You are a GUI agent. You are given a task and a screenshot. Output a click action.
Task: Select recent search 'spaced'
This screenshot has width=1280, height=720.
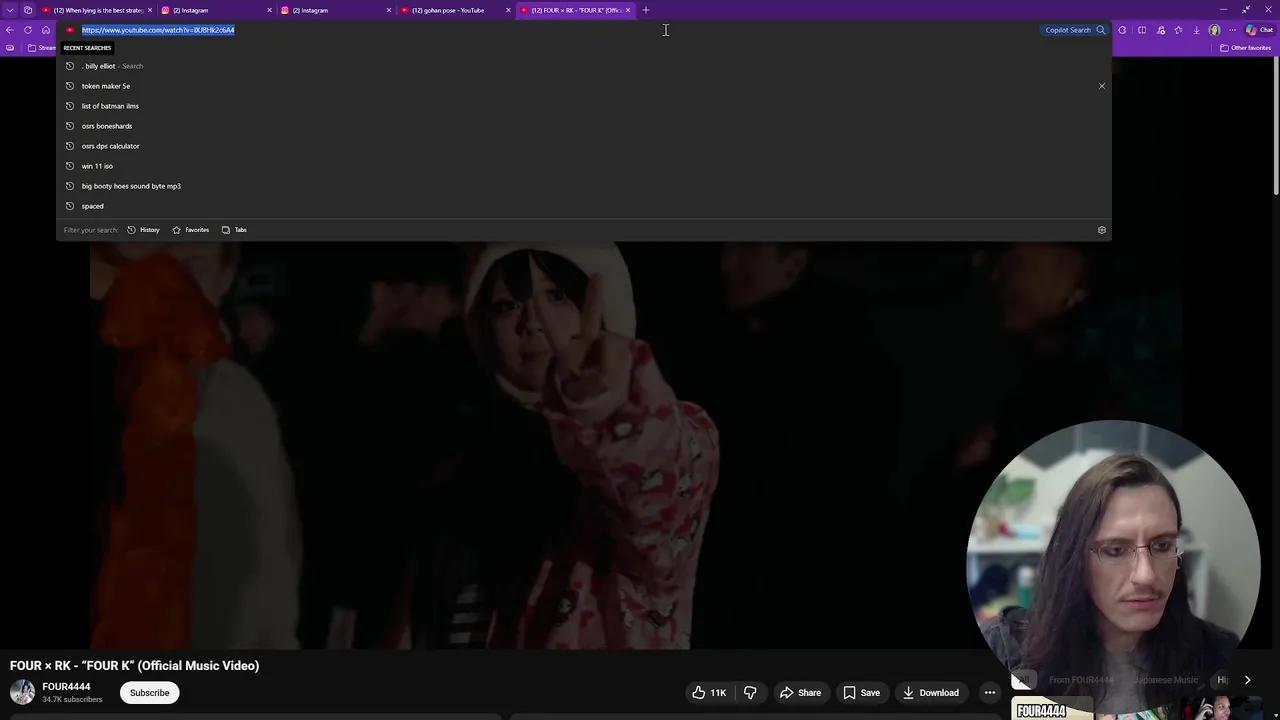(583, 206)
